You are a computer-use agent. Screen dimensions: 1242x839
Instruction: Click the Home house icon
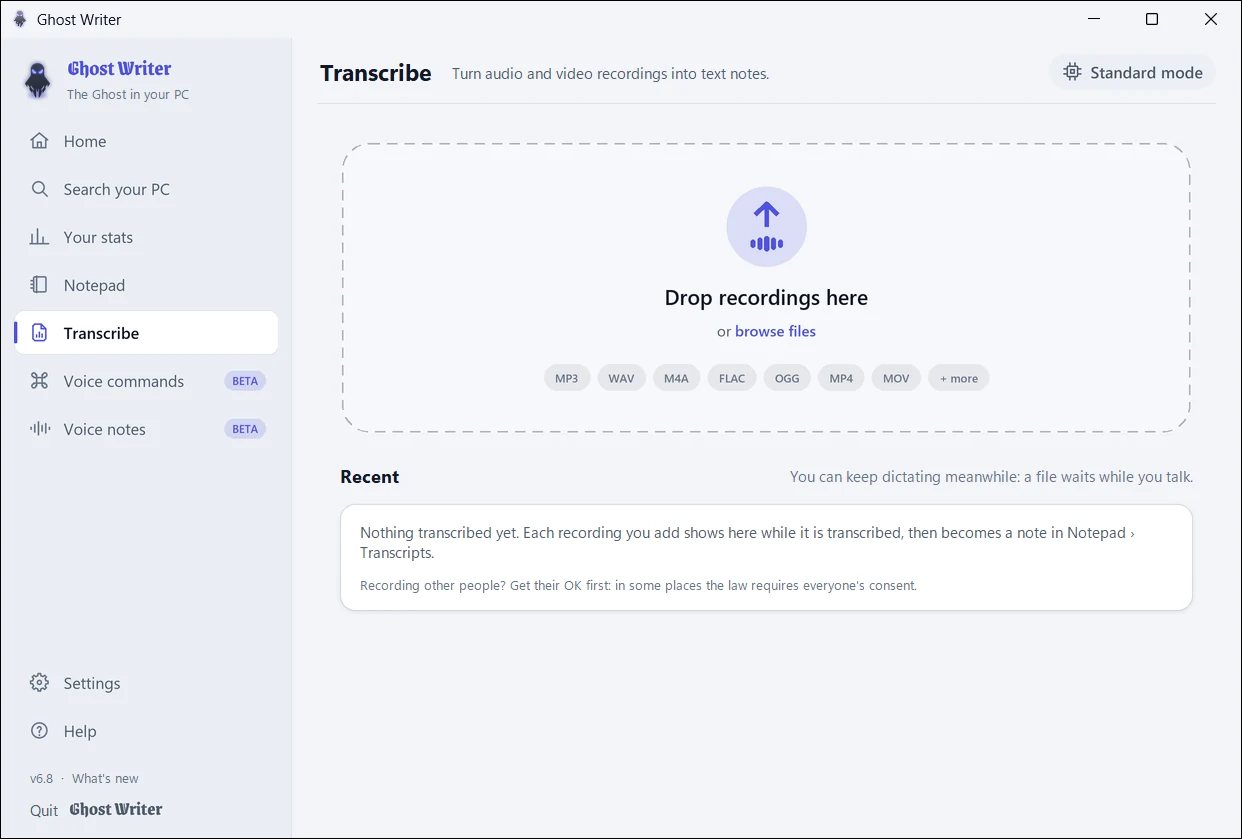click(39, 141)
